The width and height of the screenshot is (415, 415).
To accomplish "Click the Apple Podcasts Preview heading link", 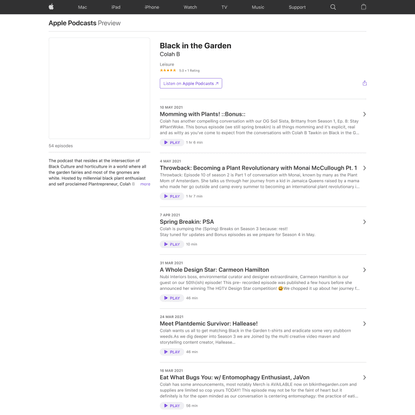I will tap(85, 23).
